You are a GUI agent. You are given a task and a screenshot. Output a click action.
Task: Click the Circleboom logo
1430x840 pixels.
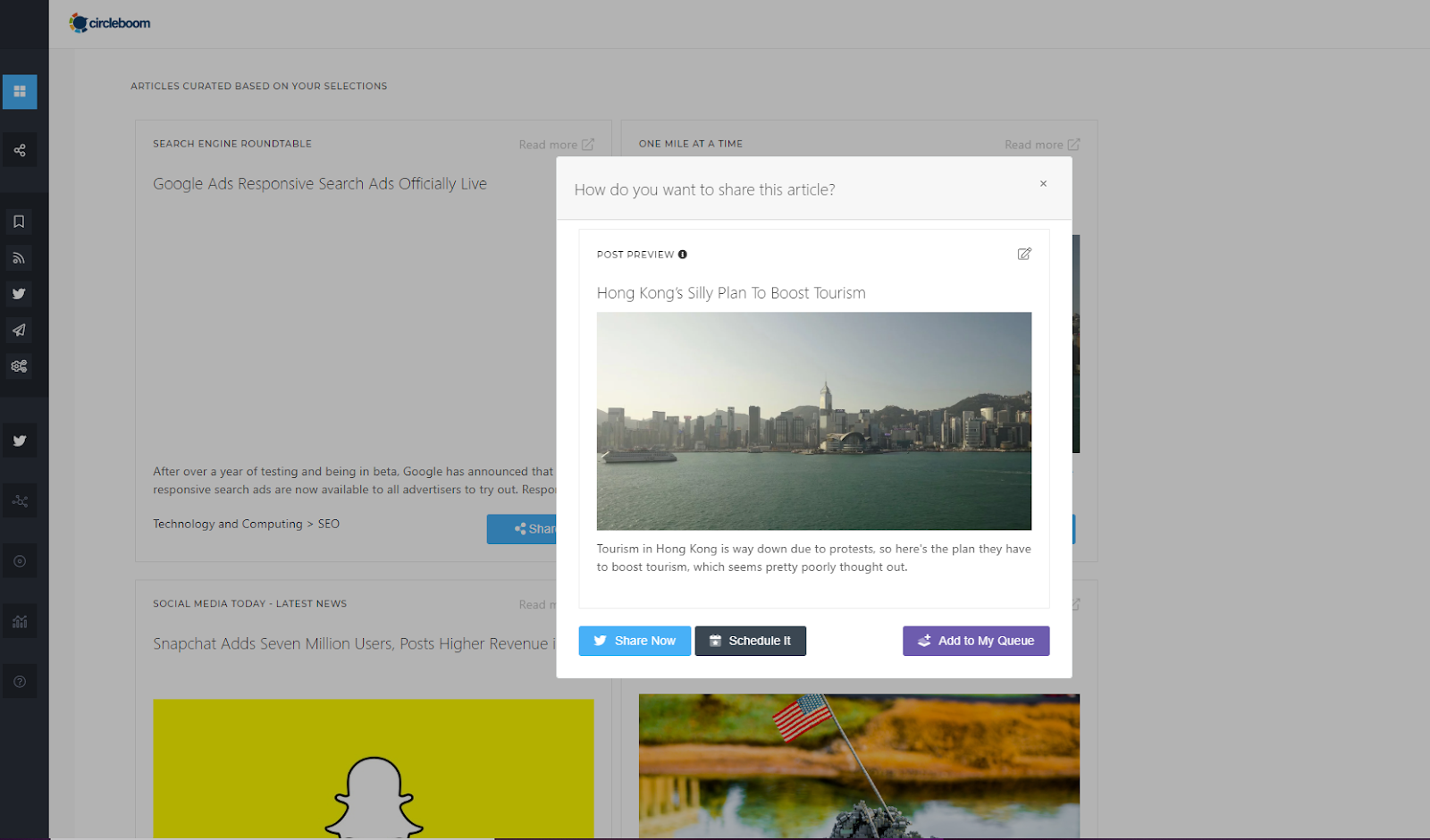click(110, 23)
